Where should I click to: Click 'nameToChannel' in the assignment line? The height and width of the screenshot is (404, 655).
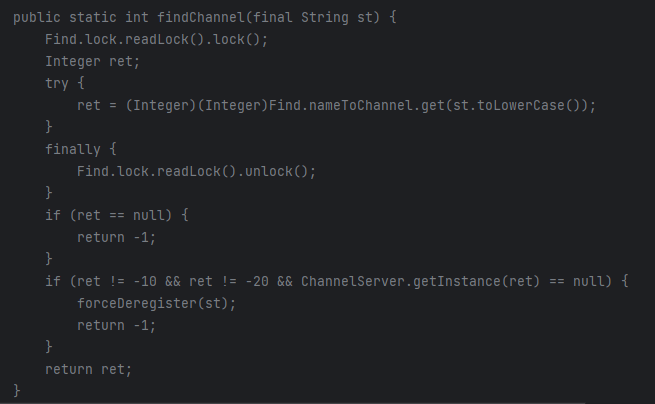(x=361, y=105)
